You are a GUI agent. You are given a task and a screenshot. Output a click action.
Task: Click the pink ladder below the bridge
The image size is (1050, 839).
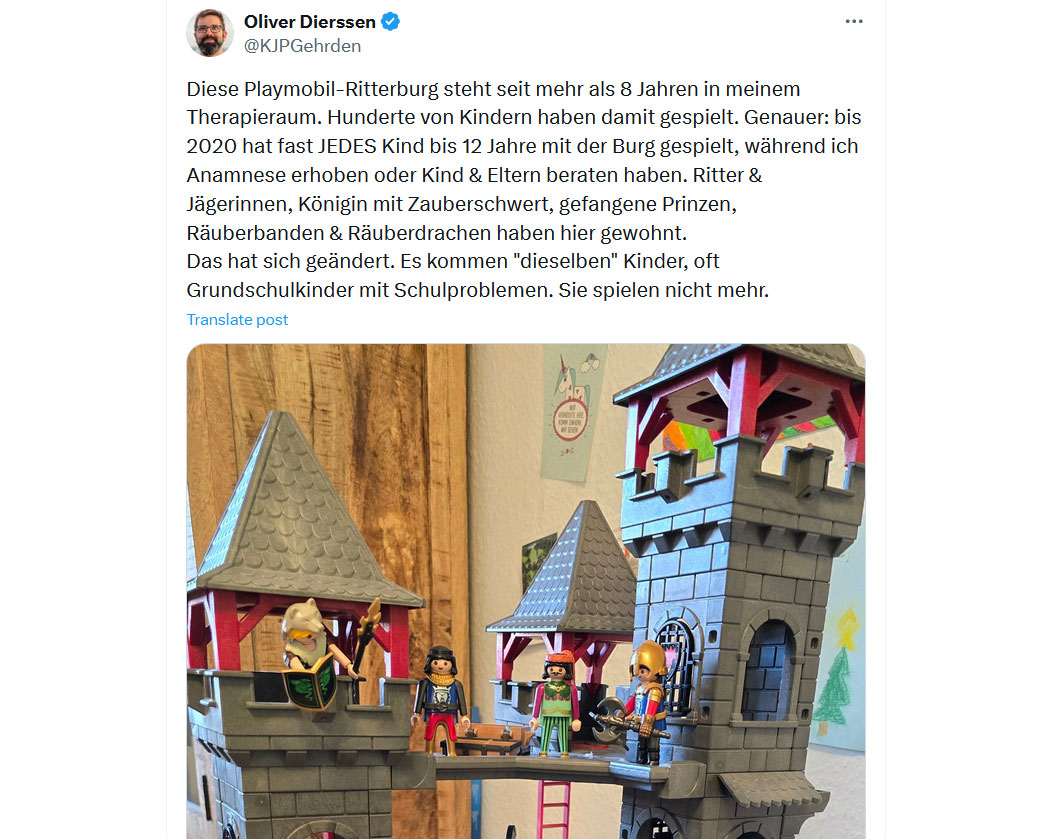(553, 809)
